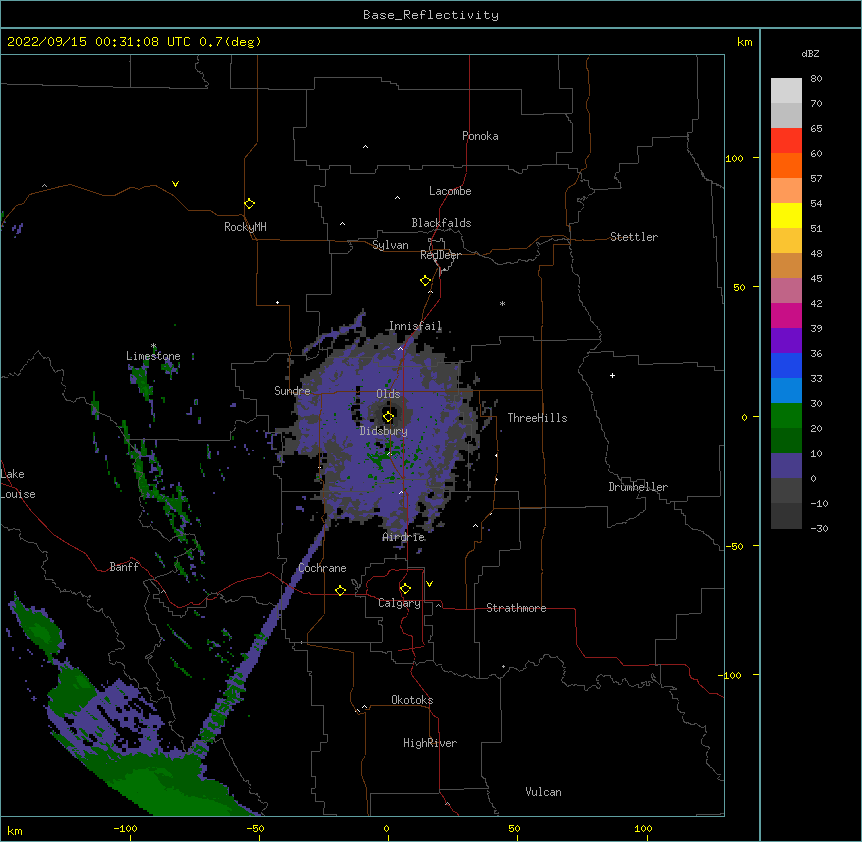Click the Didsbury city label

click(384, 431)
